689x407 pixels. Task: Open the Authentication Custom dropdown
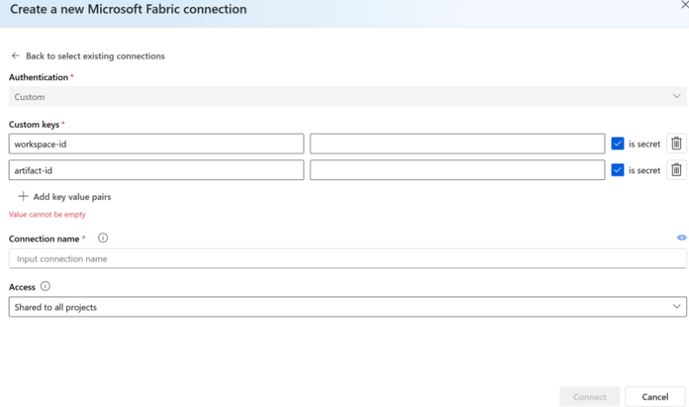pos(348,96)
